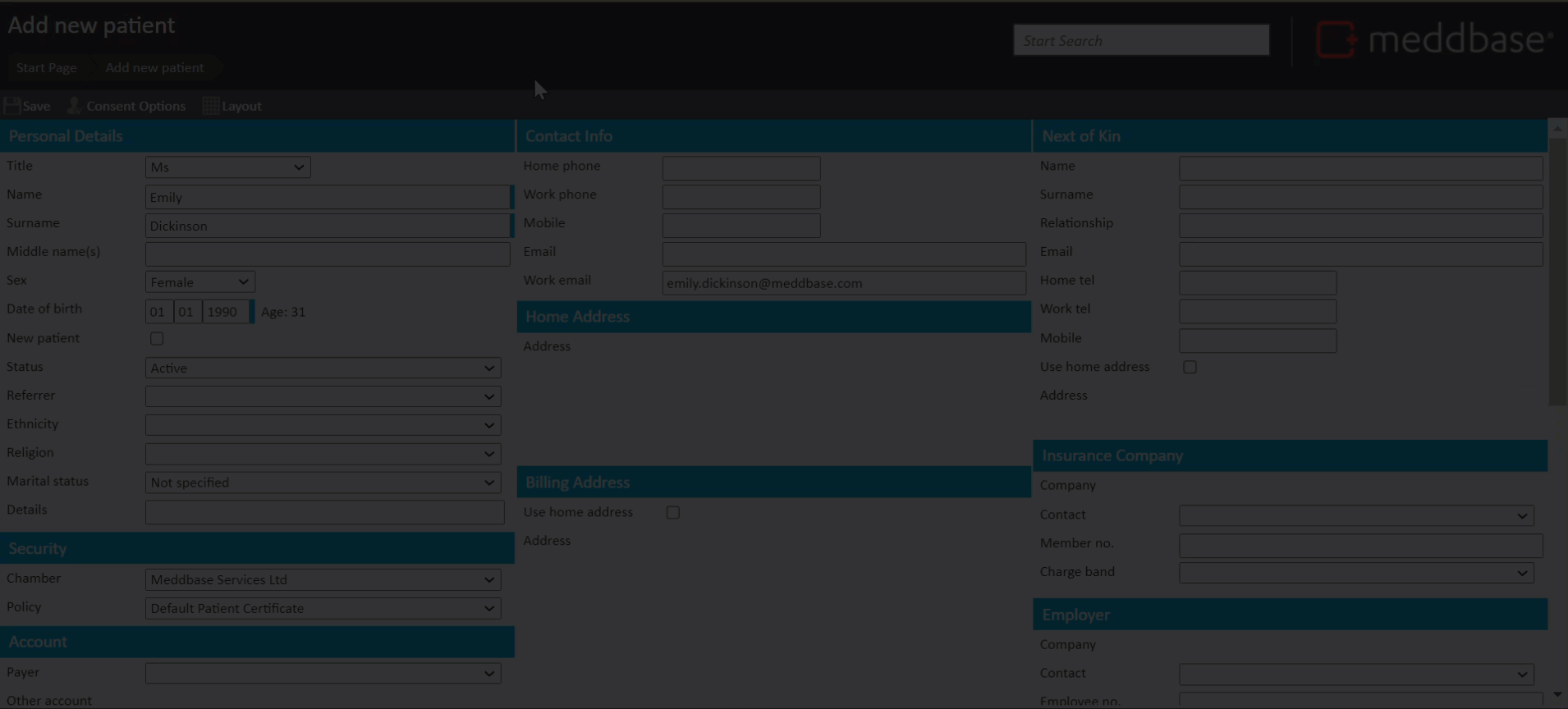Enable Use home address for Billing
This screenshot has width=1568, height=709.
673,513
